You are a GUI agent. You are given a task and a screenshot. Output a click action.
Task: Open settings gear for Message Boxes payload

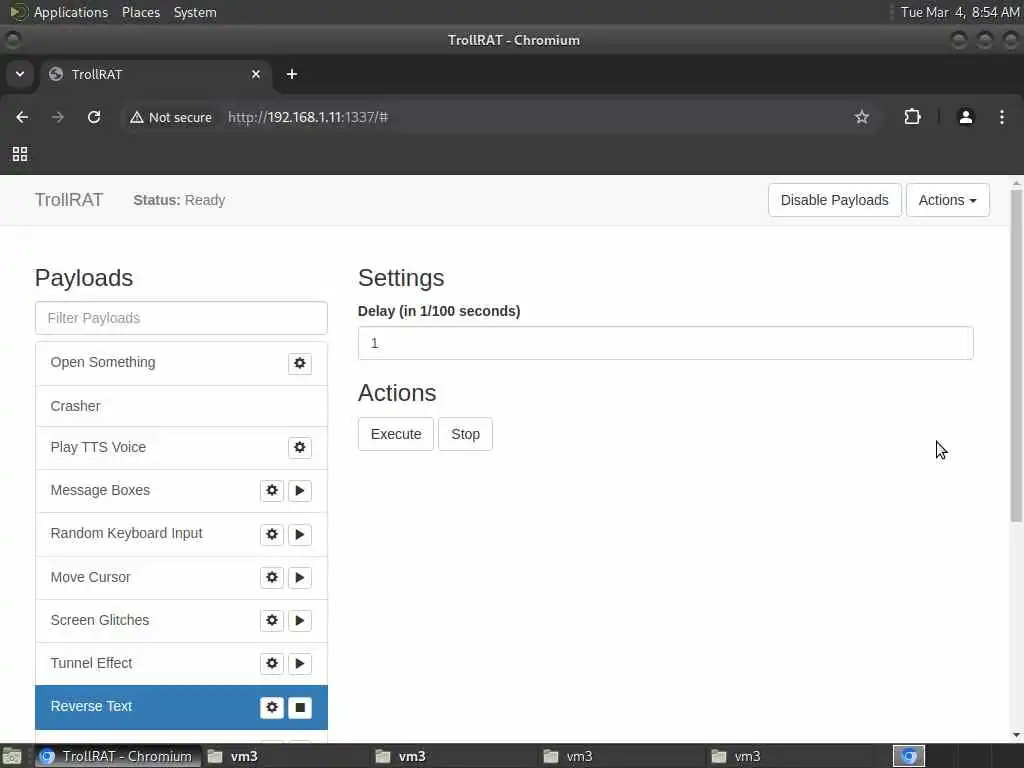(x=272, y=490)
